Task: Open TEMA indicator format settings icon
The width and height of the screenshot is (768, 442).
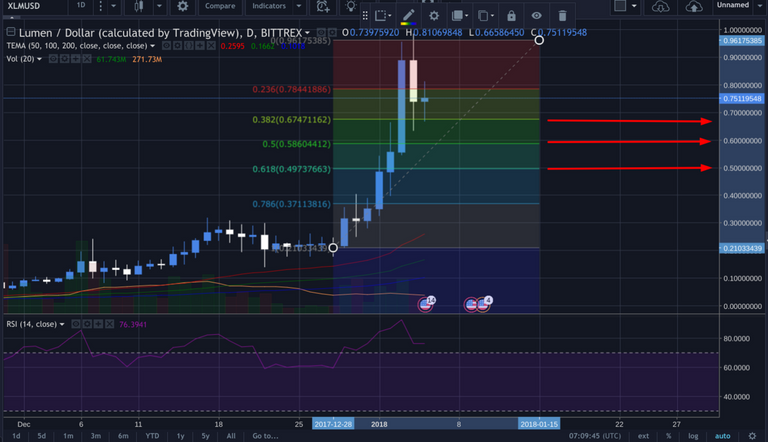Action: coord(178,46)
